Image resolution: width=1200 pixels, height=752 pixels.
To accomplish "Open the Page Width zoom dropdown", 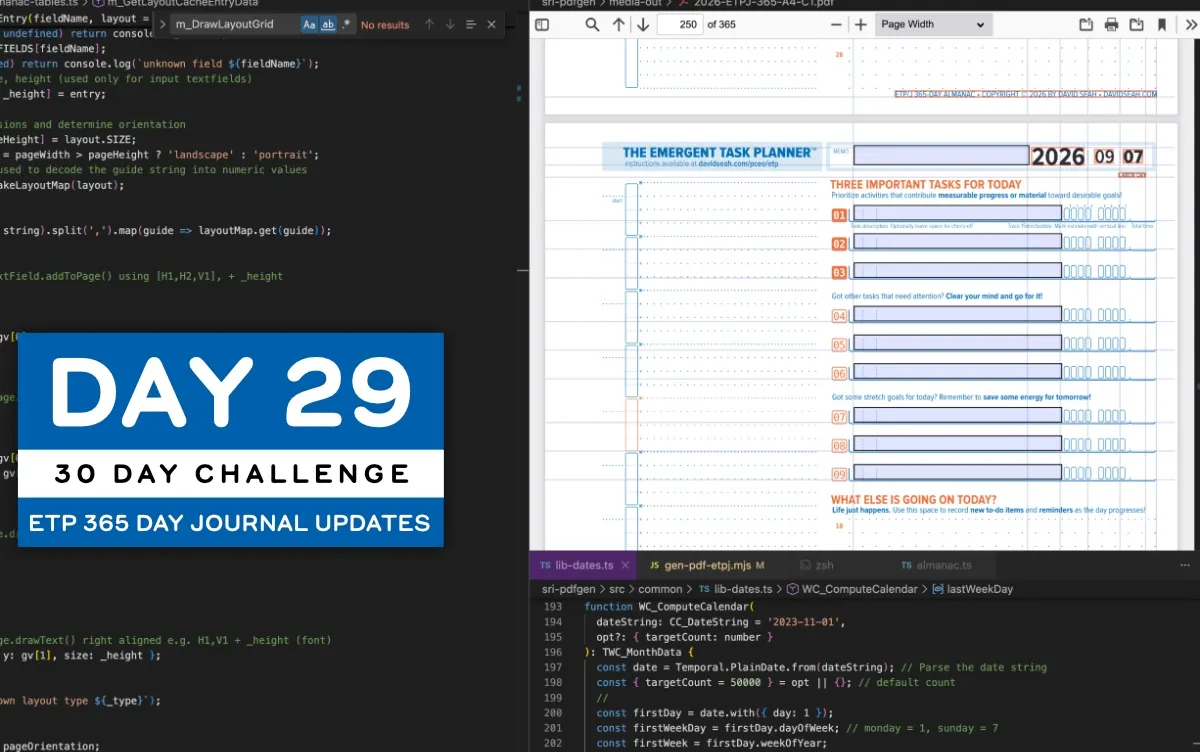I will 932,23.
